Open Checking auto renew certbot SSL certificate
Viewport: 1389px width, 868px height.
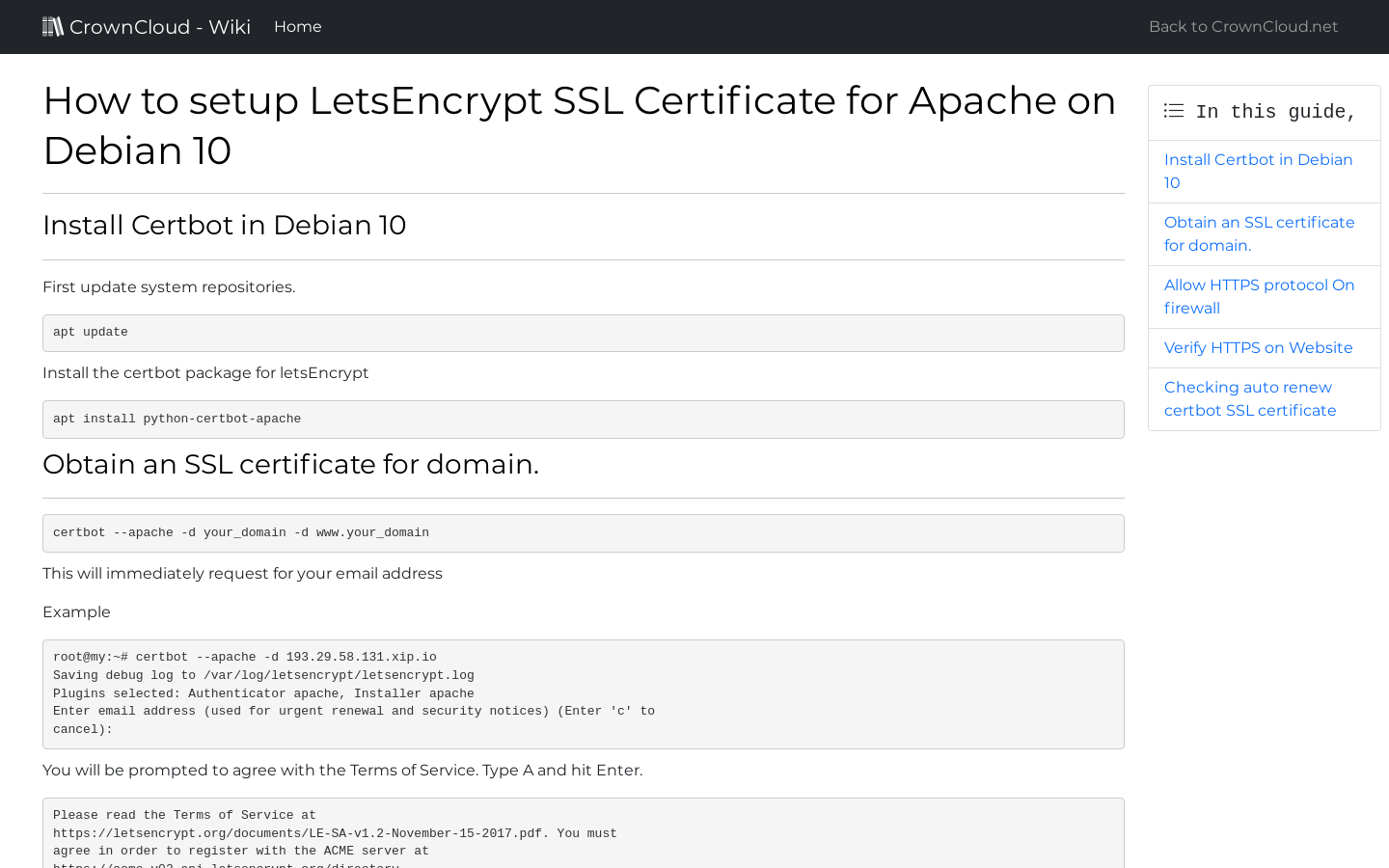1250,398
